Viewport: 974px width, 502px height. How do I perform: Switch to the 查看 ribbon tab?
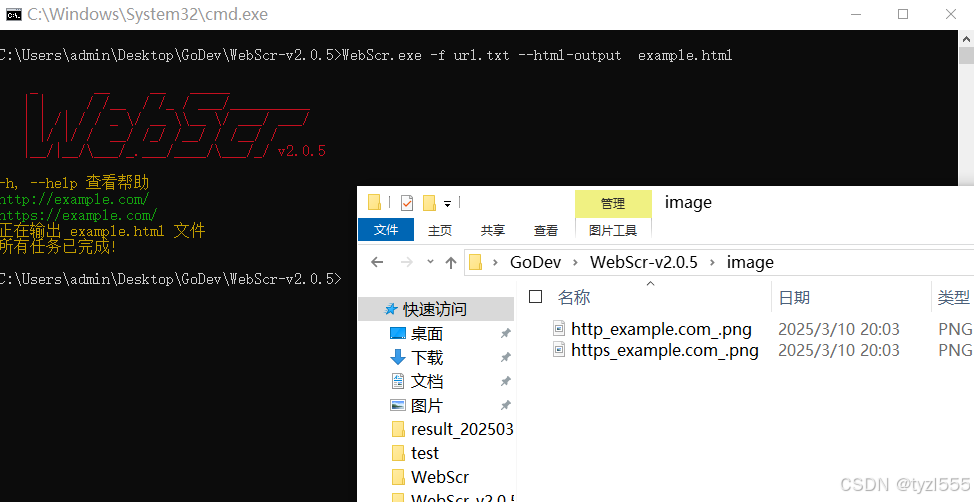(x=546, y=230)
